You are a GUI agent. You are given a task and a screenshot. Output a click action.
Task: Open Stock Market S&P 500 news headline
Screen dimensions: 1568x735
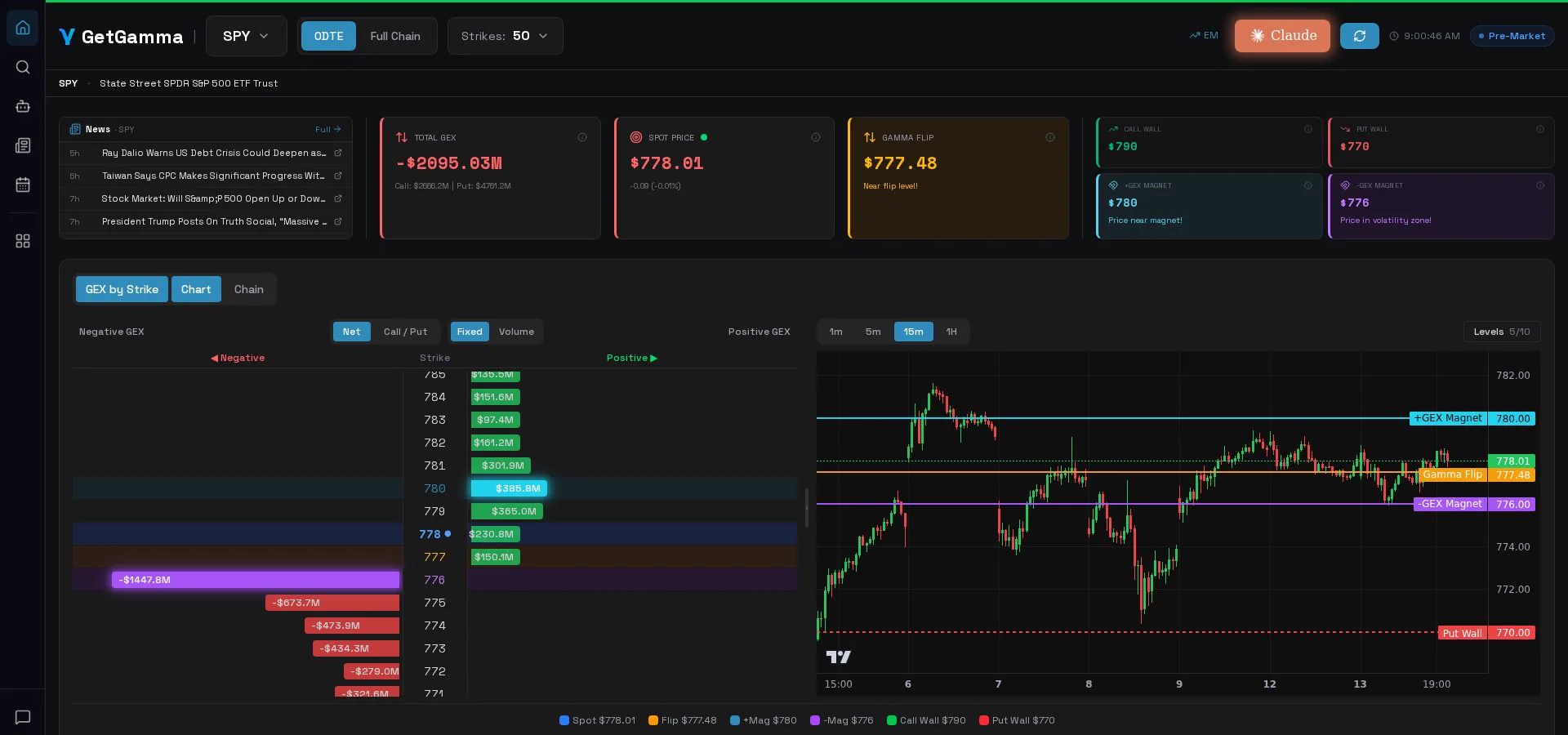[x=213, y=198]
